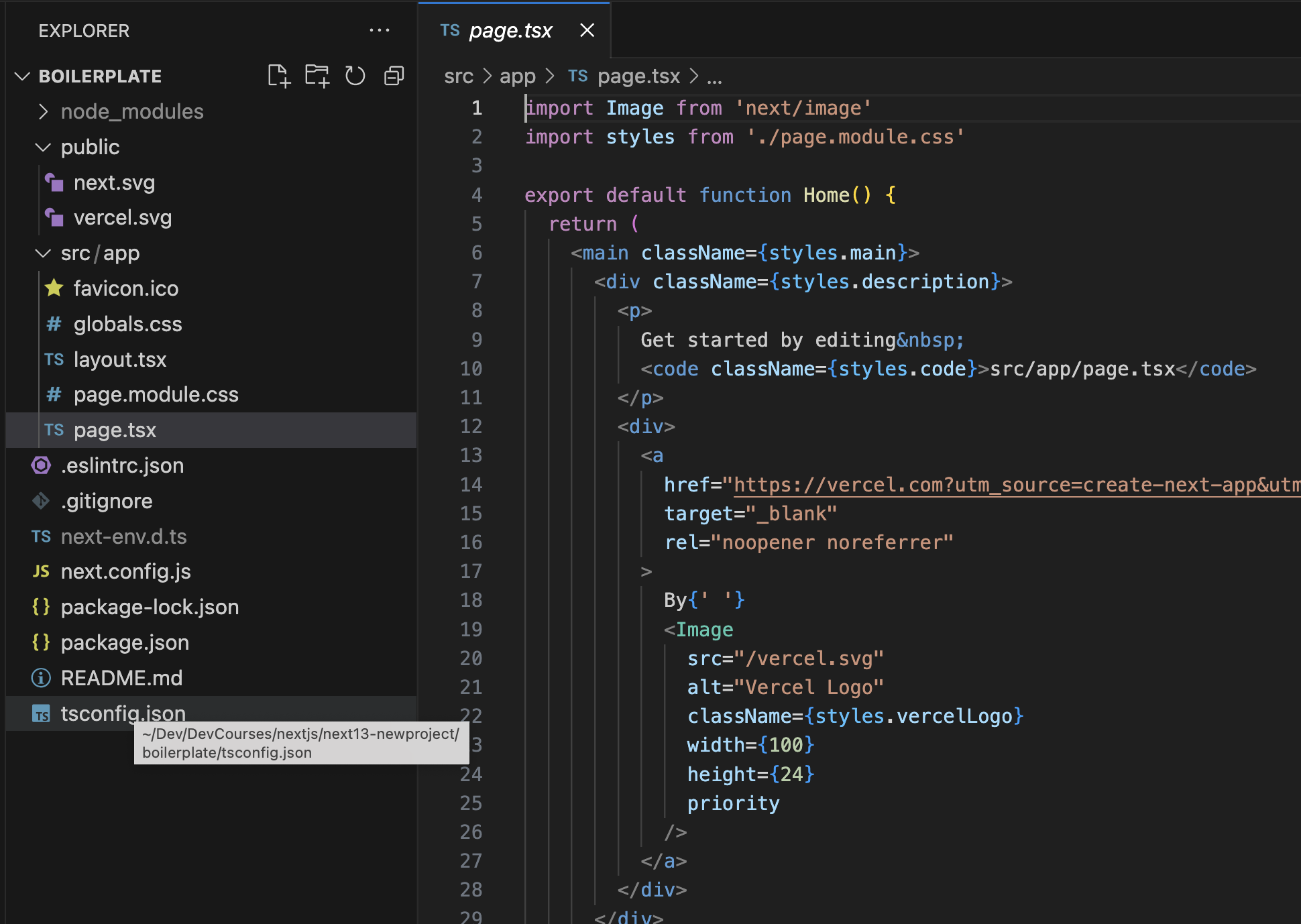Open next.config.js via its JS icon
The height and width of the screenshot is (924, 1301).
coord(41,571)
